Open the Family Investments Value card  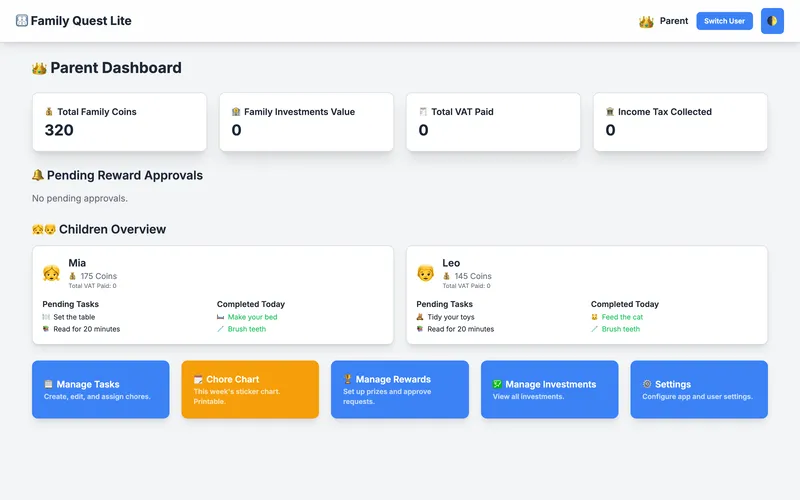pyautogui.click(x=307, y=122)
